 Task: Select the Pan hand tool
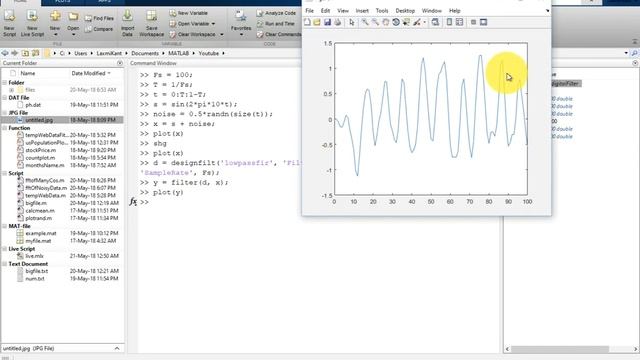tap(385, 22)
